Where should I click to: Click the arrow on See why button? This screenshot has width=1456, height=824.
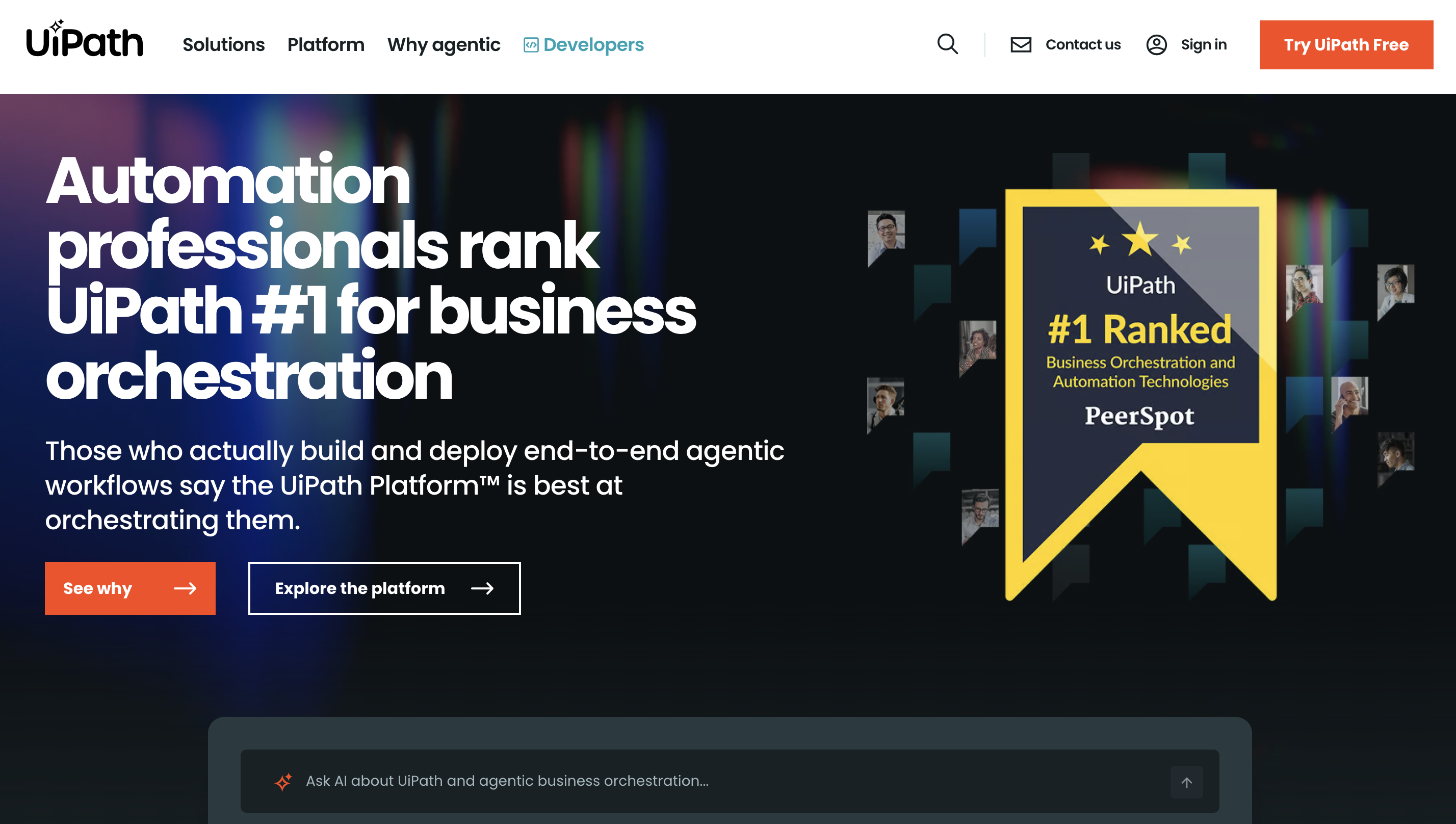(x=185, y=588)
